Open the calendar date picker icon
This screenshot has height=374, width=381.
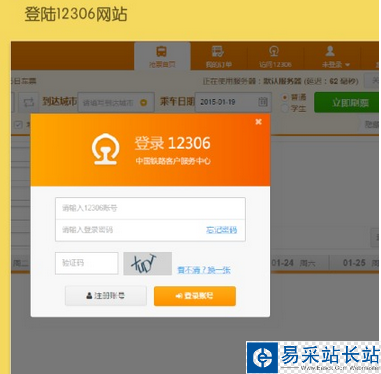pos(263,102)
